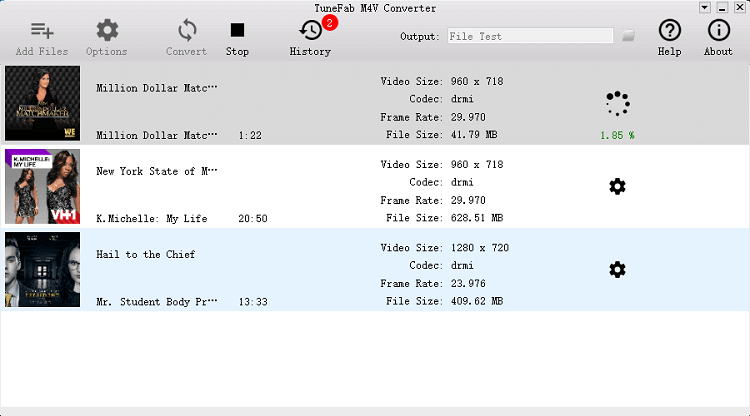This screenshot has width=750, height=416.
Task: Click frame rate 23.976
Action: coord(468,284)
